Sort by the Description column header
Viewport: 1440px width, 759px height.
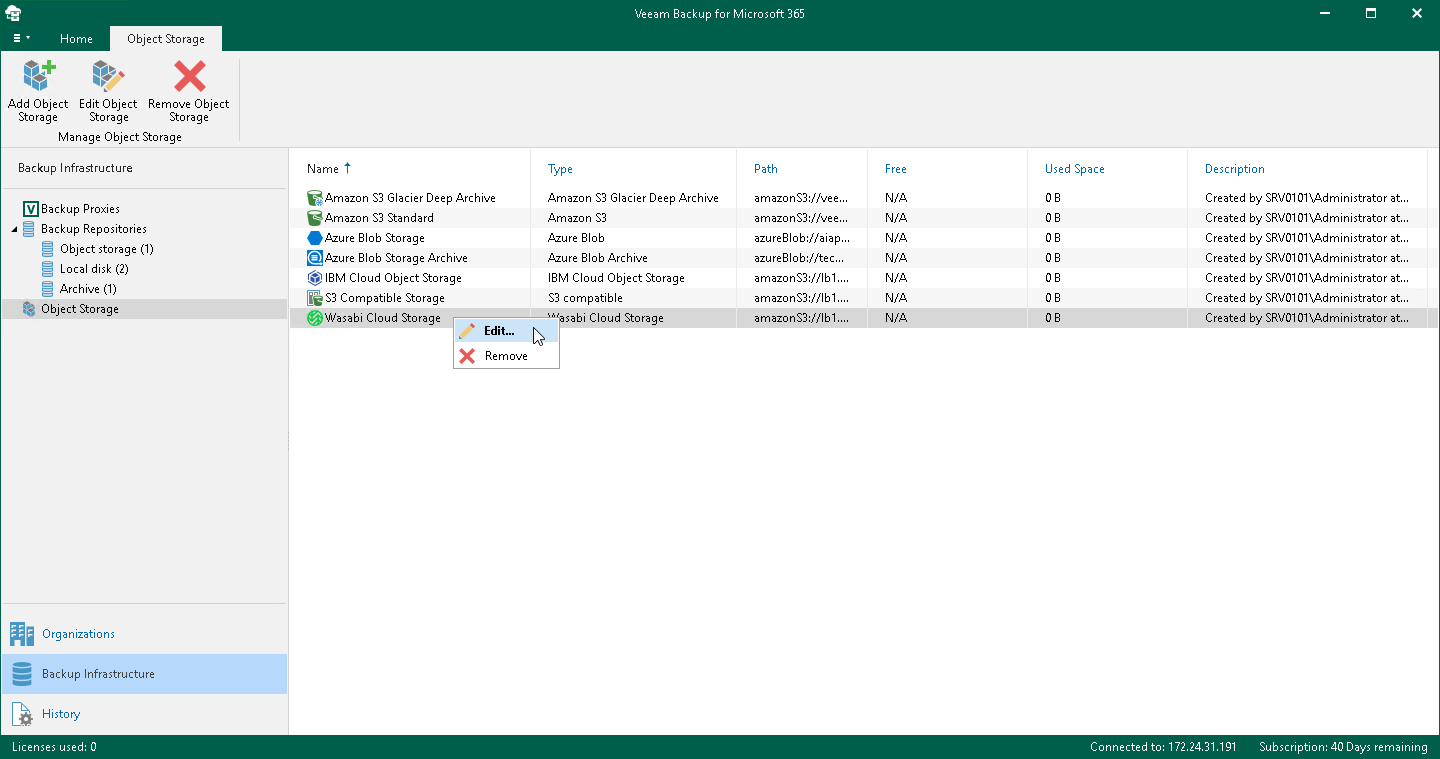tap(1235, 169)
